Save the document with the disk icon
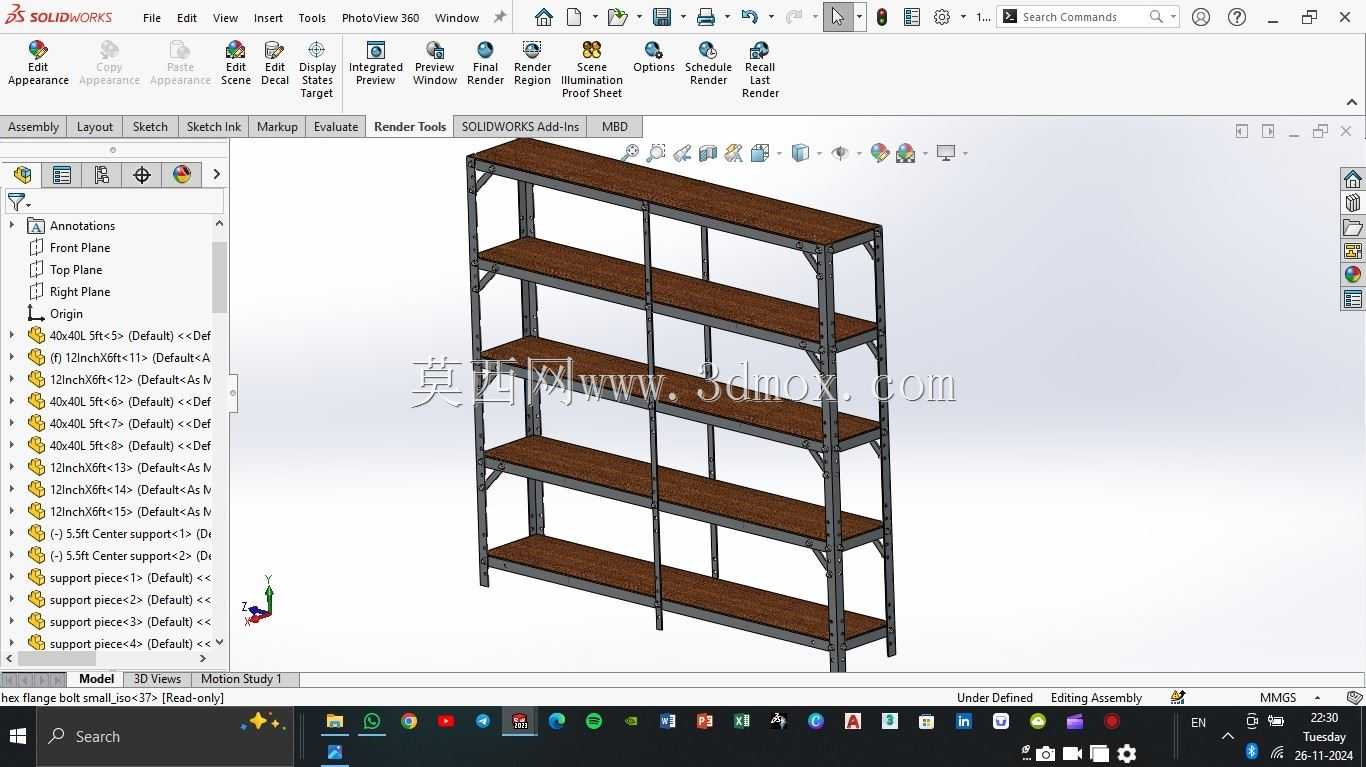Image resolution: width=1366 pixels, height=767 pixels. point(661,17)
